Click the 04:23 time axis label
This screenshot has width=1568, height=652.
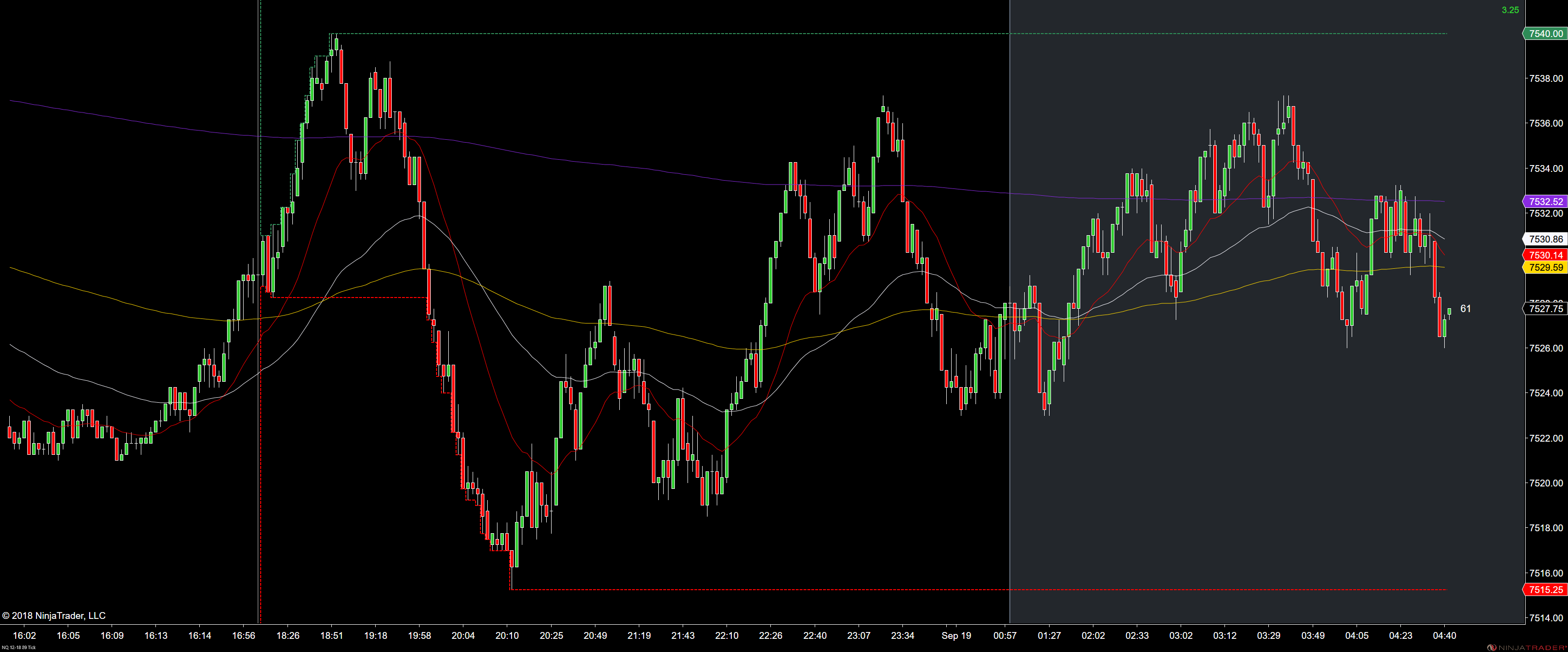pyautogui.click(x=1400, y=635)
